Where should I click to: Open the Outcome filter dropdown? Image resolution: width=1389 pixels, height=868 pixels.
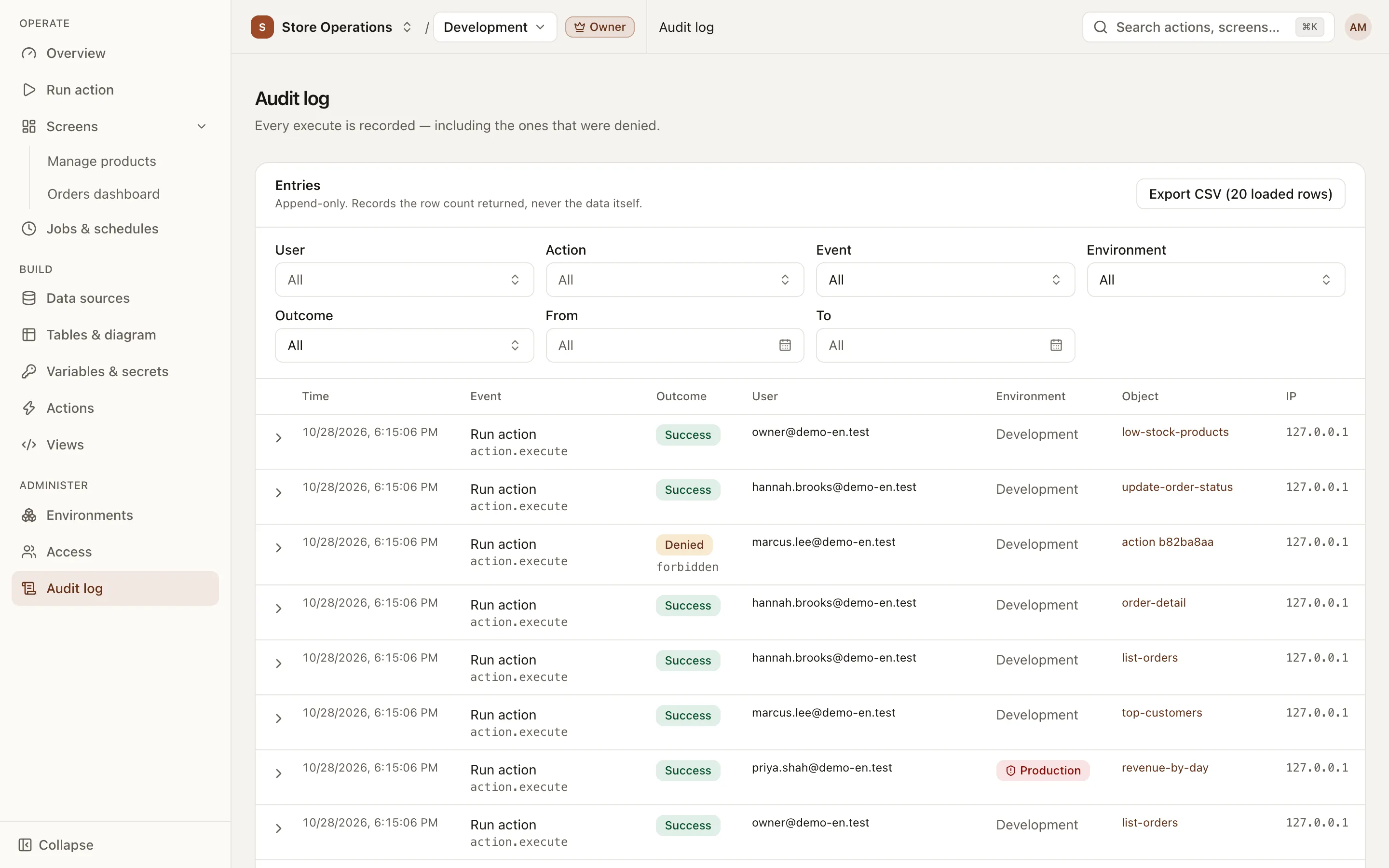point(404,345)
